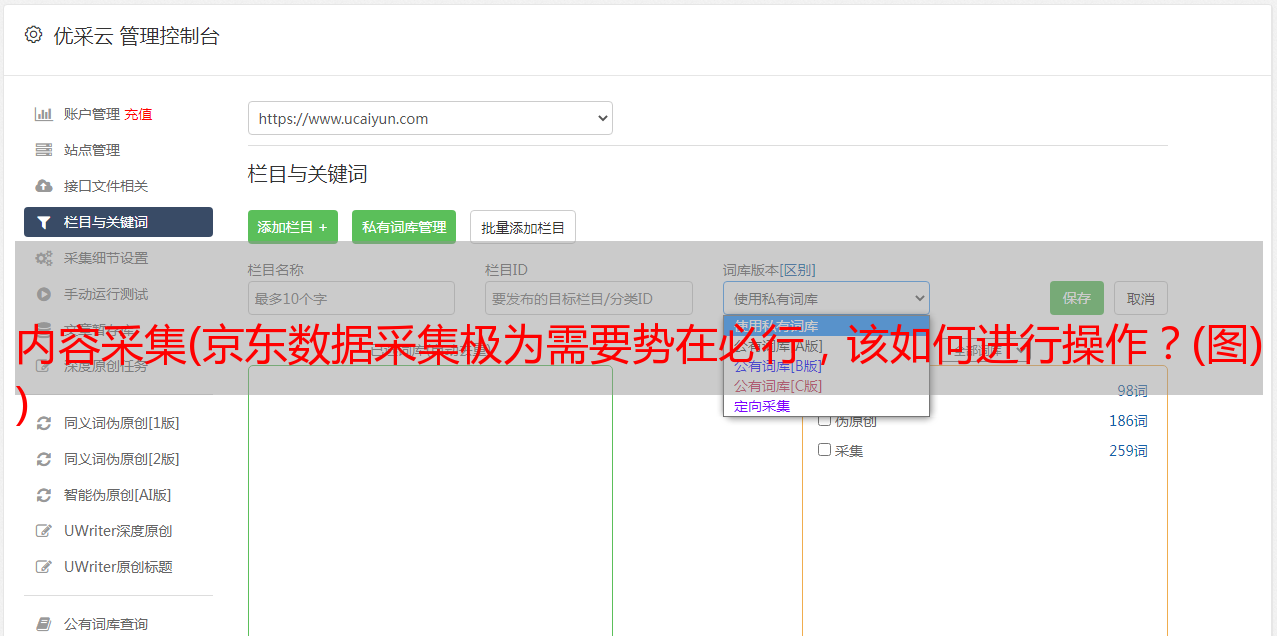Screen dimensions: 1277x636
Task: Click the 栏目与关键词 page heading
Action: click(x=308, y=174)
